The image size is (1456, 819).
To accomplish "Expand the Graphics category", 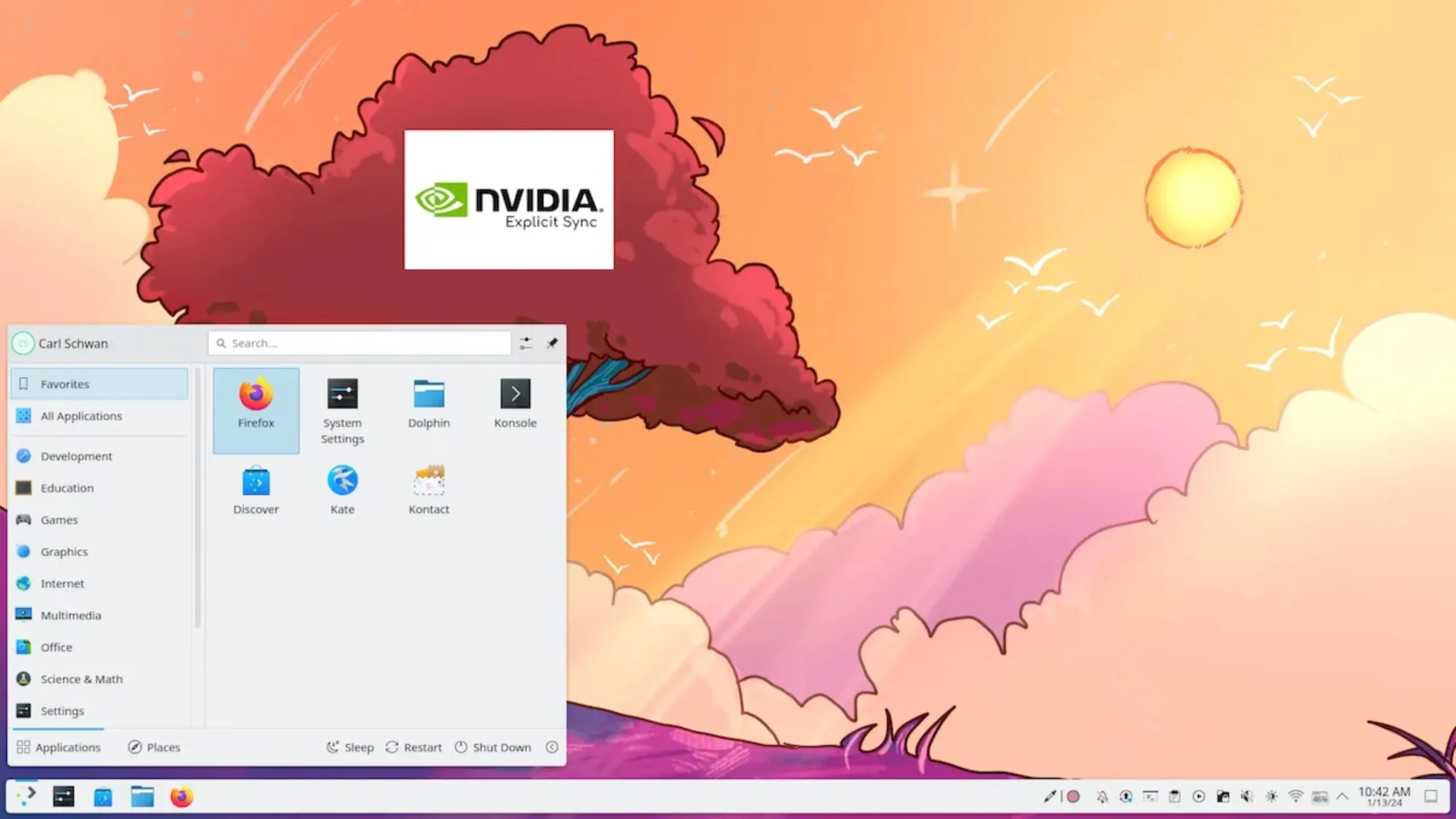I will 63,551.
